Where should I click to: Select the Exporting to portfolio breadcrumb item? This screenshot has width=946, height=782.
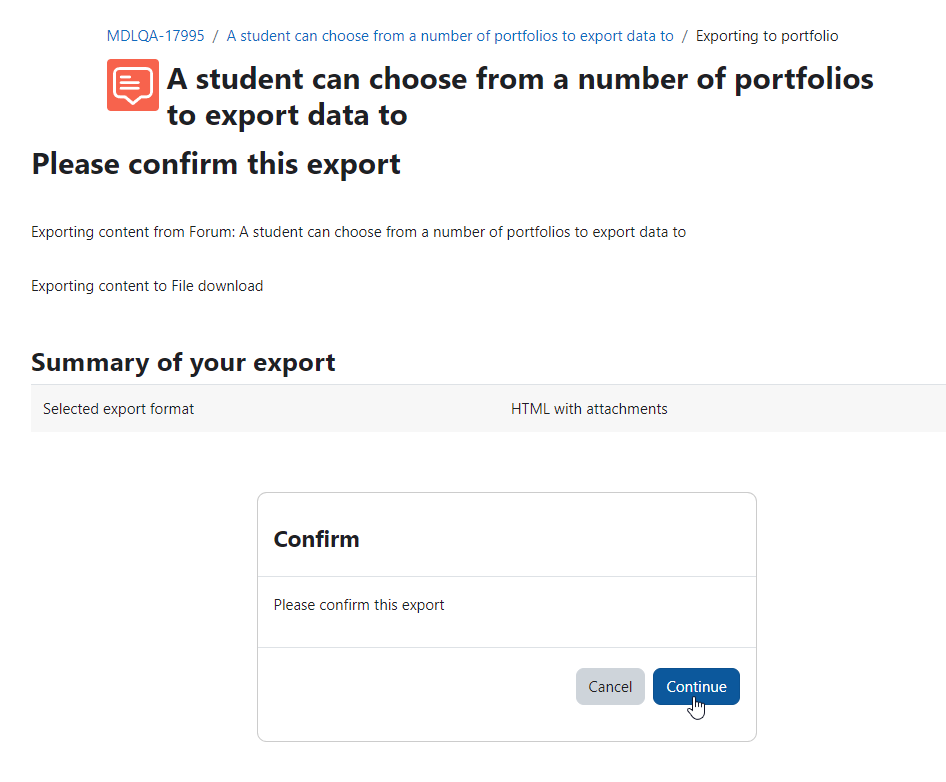pos(767,36)
